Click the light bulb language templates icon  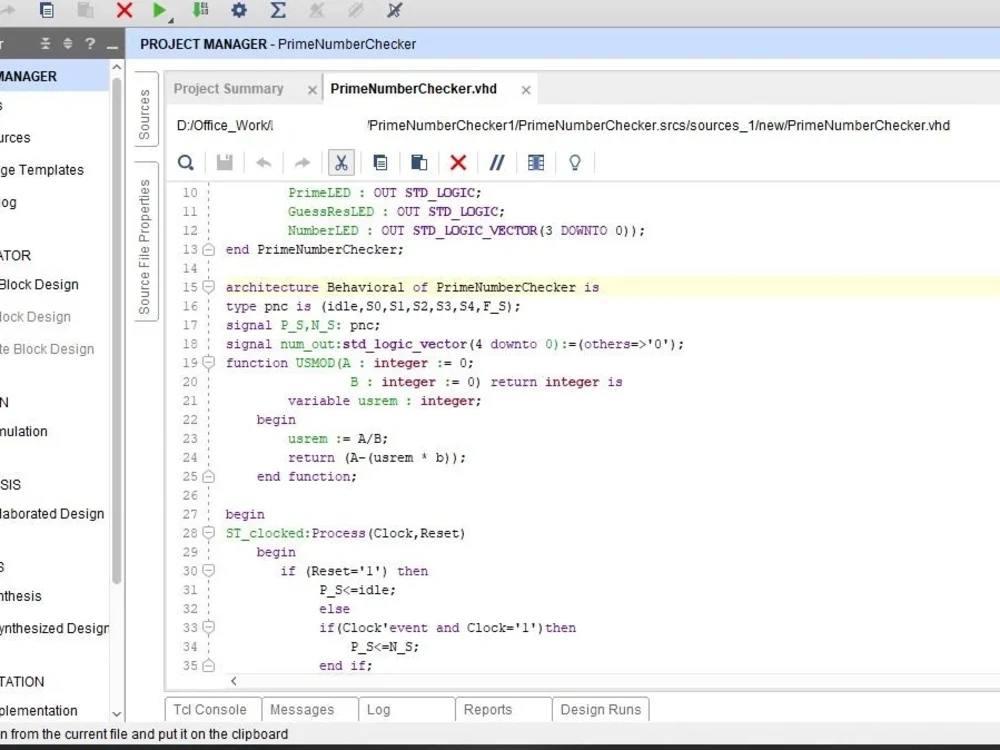pyautogui.click(x=575, y=163)
